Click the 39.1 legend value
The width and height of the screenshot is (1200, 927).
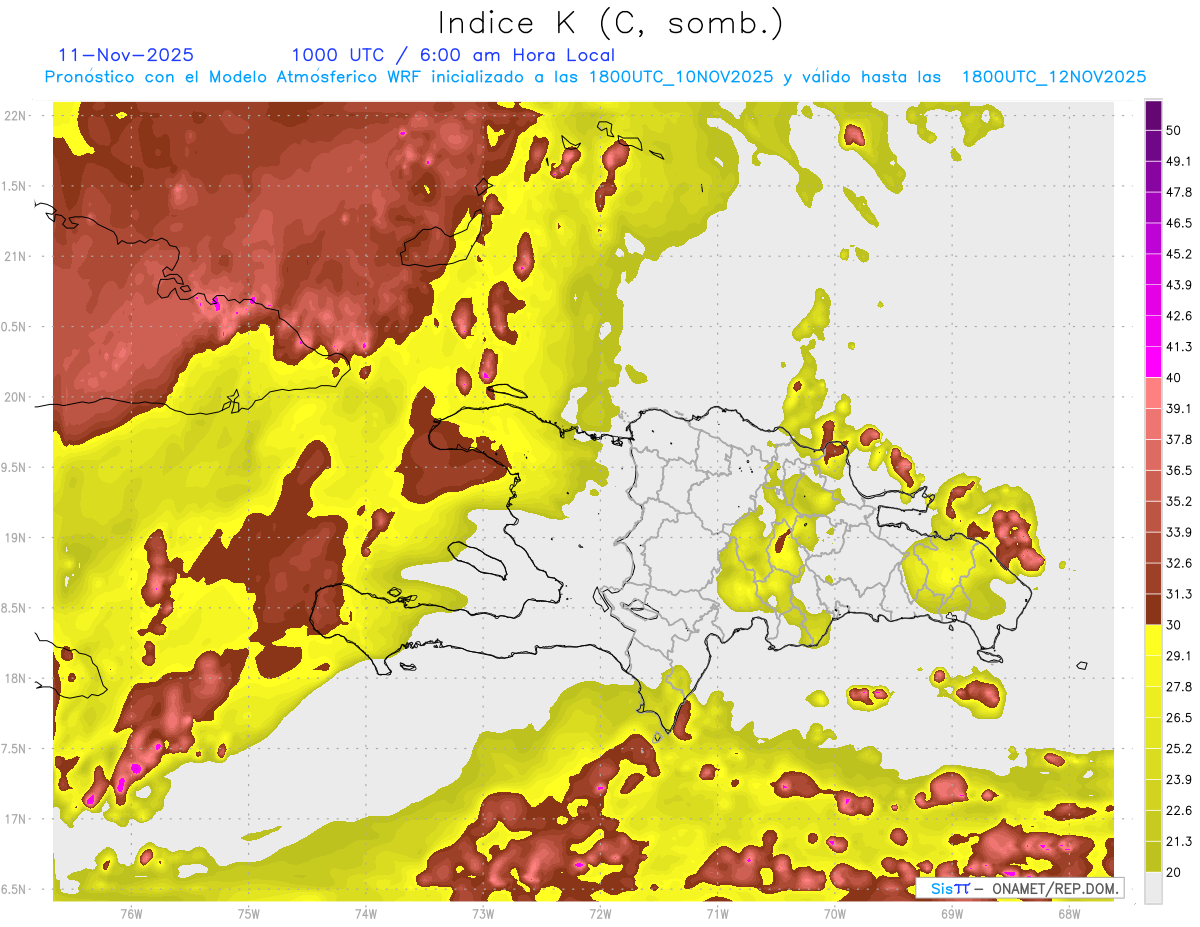[x=1179, y=409]
